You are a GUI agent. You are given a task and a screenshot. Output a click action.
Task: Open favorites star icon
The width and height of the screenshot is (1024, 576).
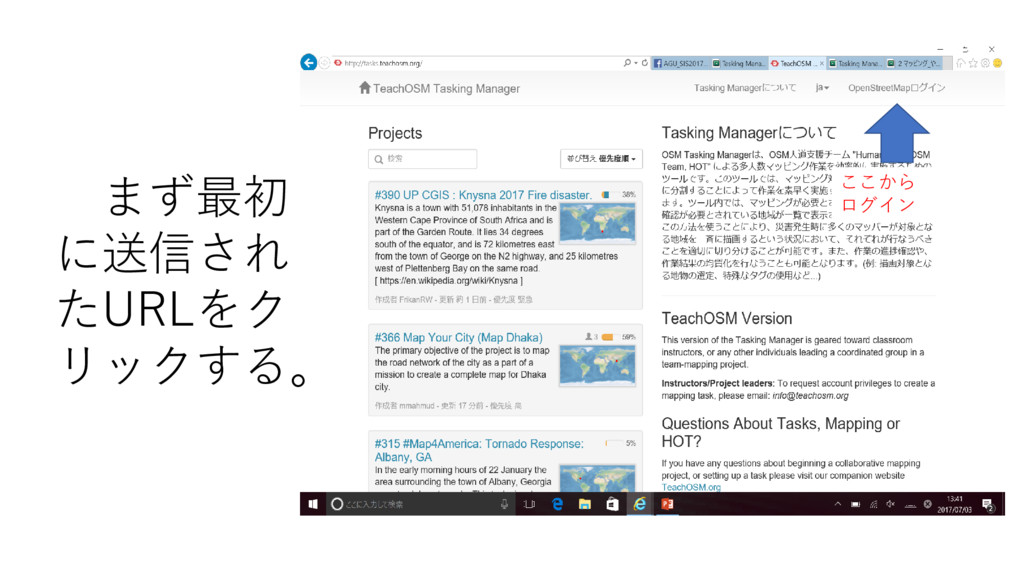(973, 63)
